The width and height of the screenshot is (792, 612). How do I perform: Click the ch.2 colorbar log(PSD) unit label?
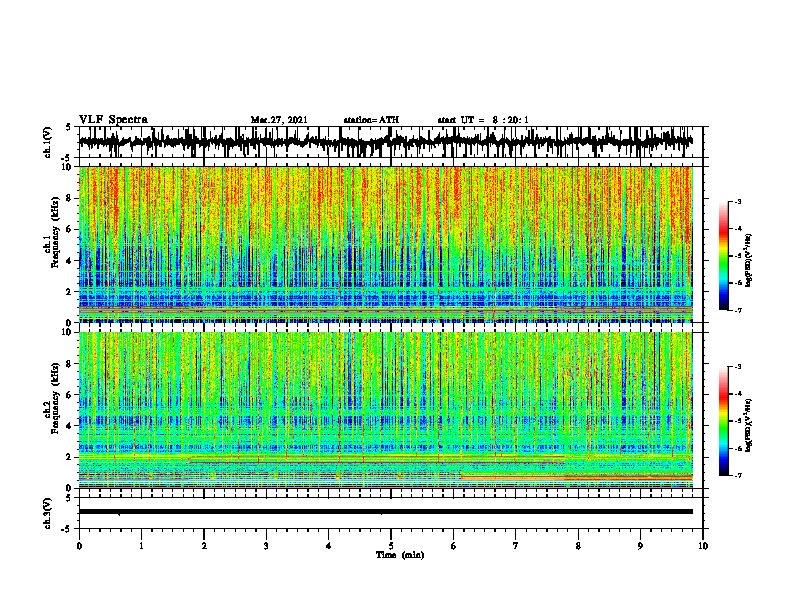749,425
